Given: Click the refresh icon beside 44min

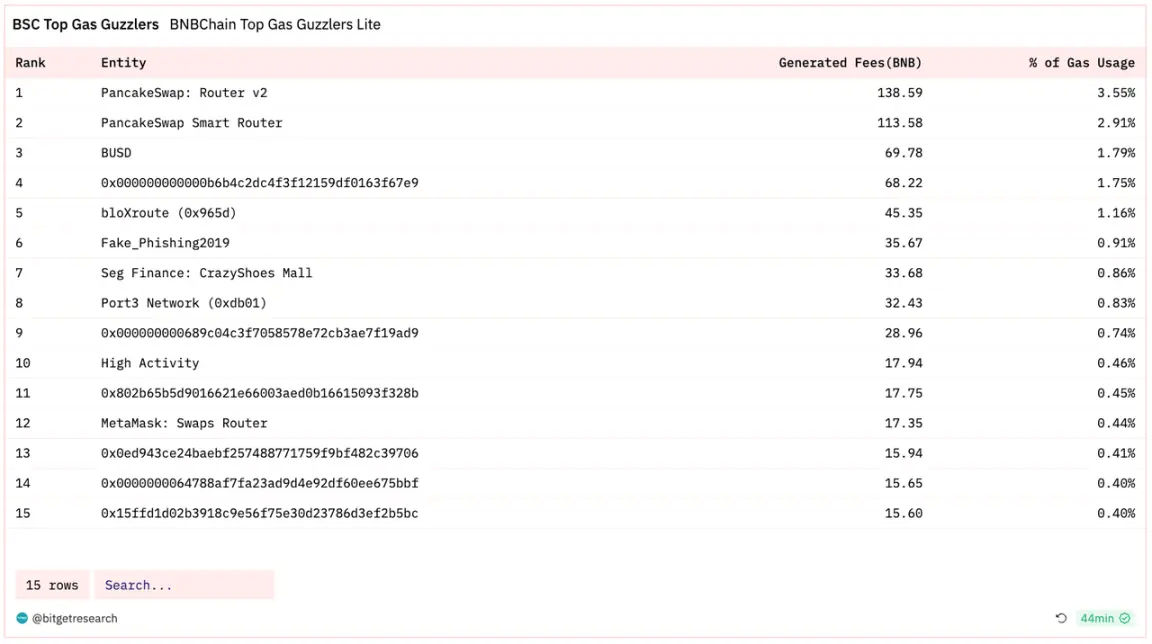Looking at the screenshot, I should click(x=1061, y=618).
